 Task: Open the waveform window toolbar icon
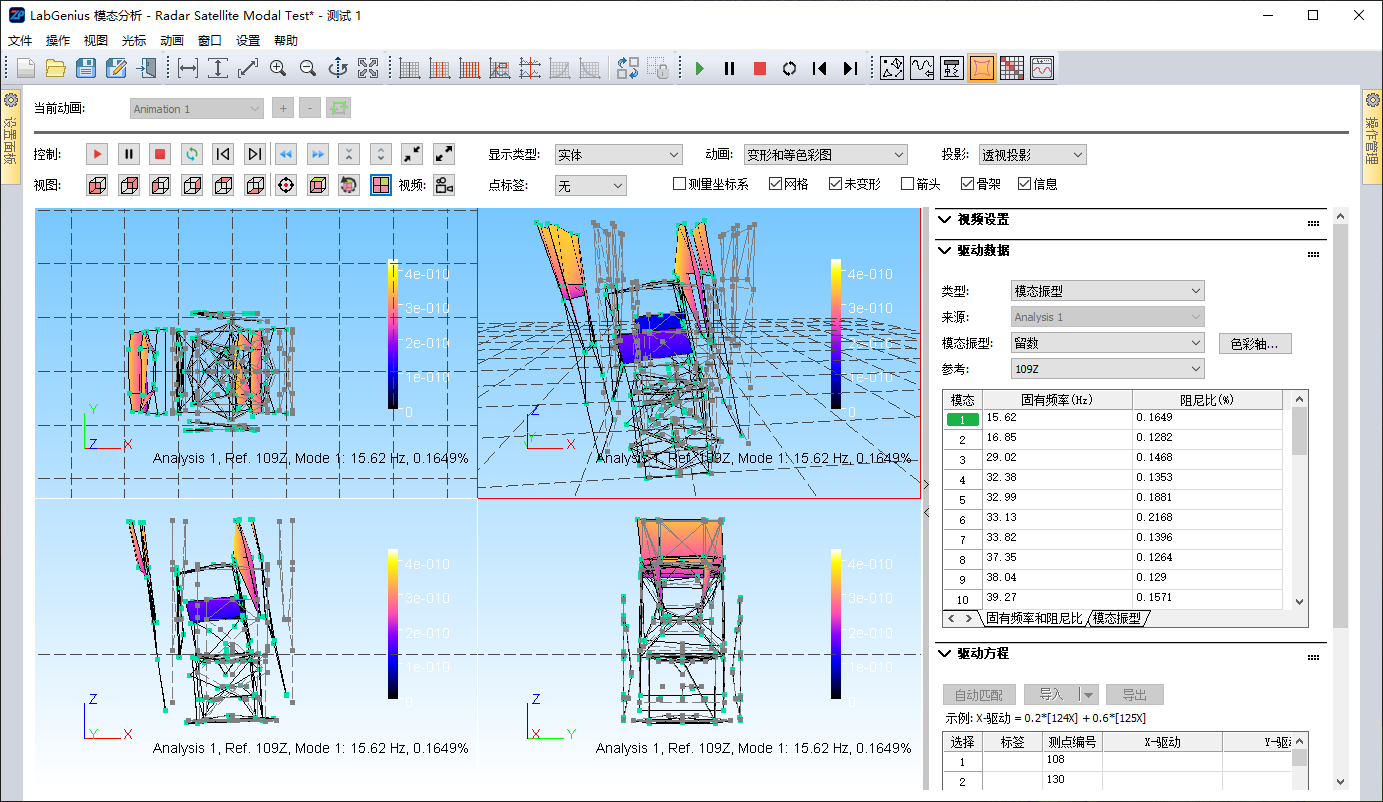coord(1042,68)
